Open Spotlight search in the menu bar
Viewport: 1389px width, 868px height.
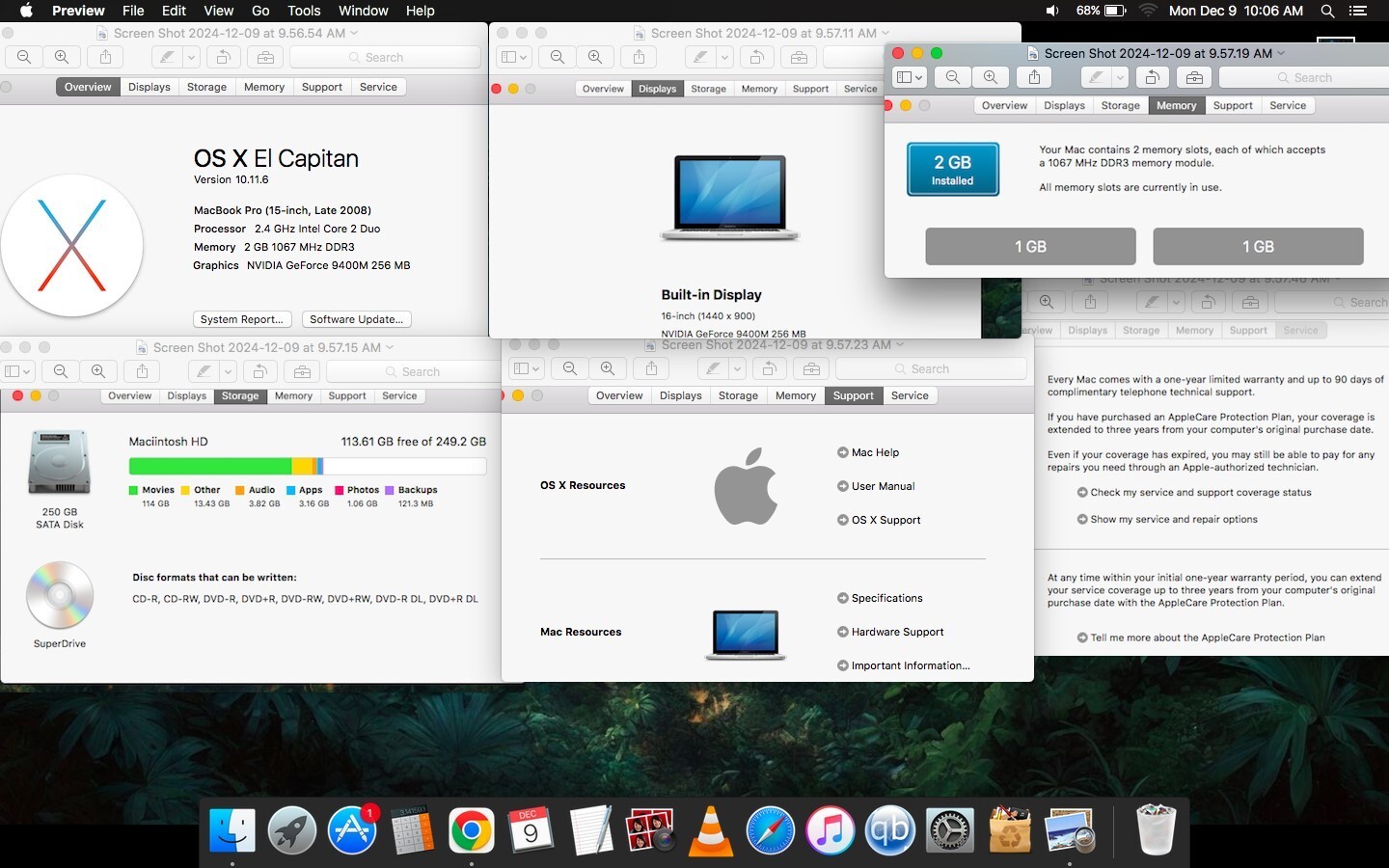point(1327,11)
